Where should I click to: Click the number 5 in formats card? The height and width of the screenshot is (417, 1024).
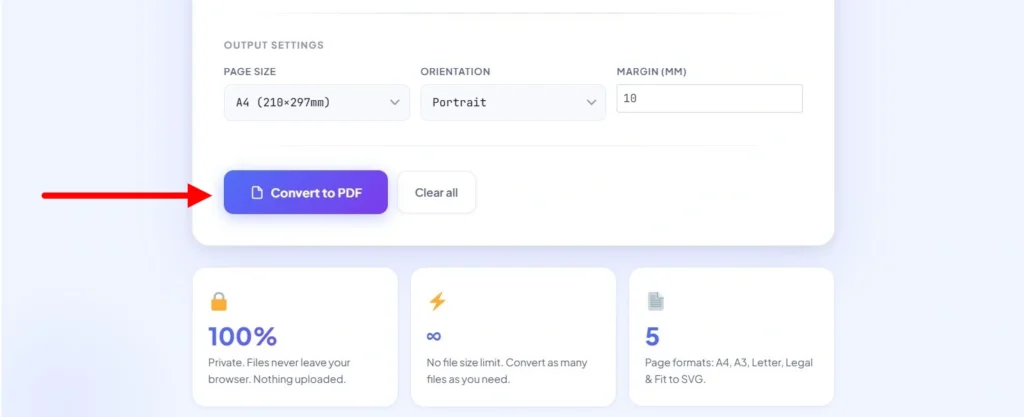click(652, 336)
